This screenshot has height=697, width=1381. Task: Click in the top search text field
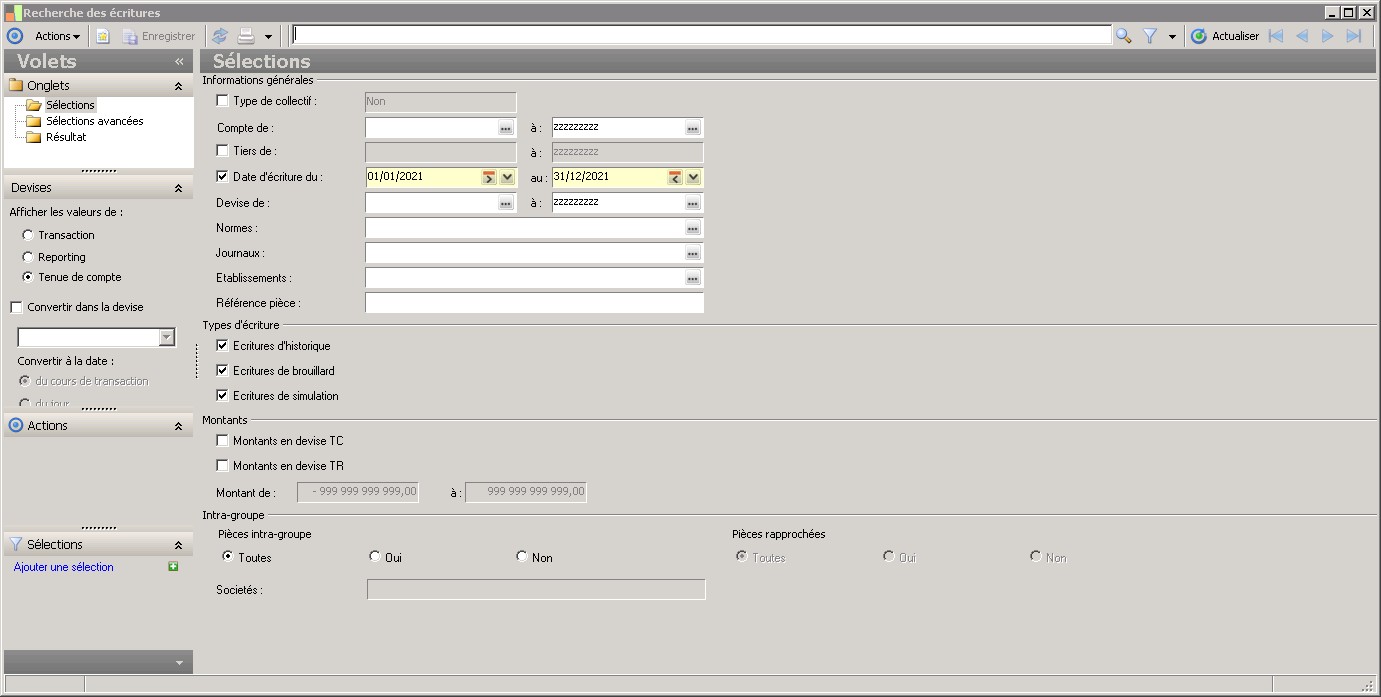point(701,36)
